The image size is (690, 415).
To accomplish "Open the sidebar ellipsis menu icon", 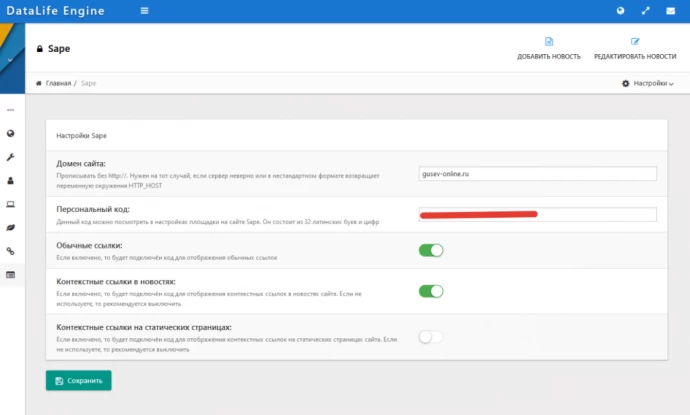I will pos(11,110).
